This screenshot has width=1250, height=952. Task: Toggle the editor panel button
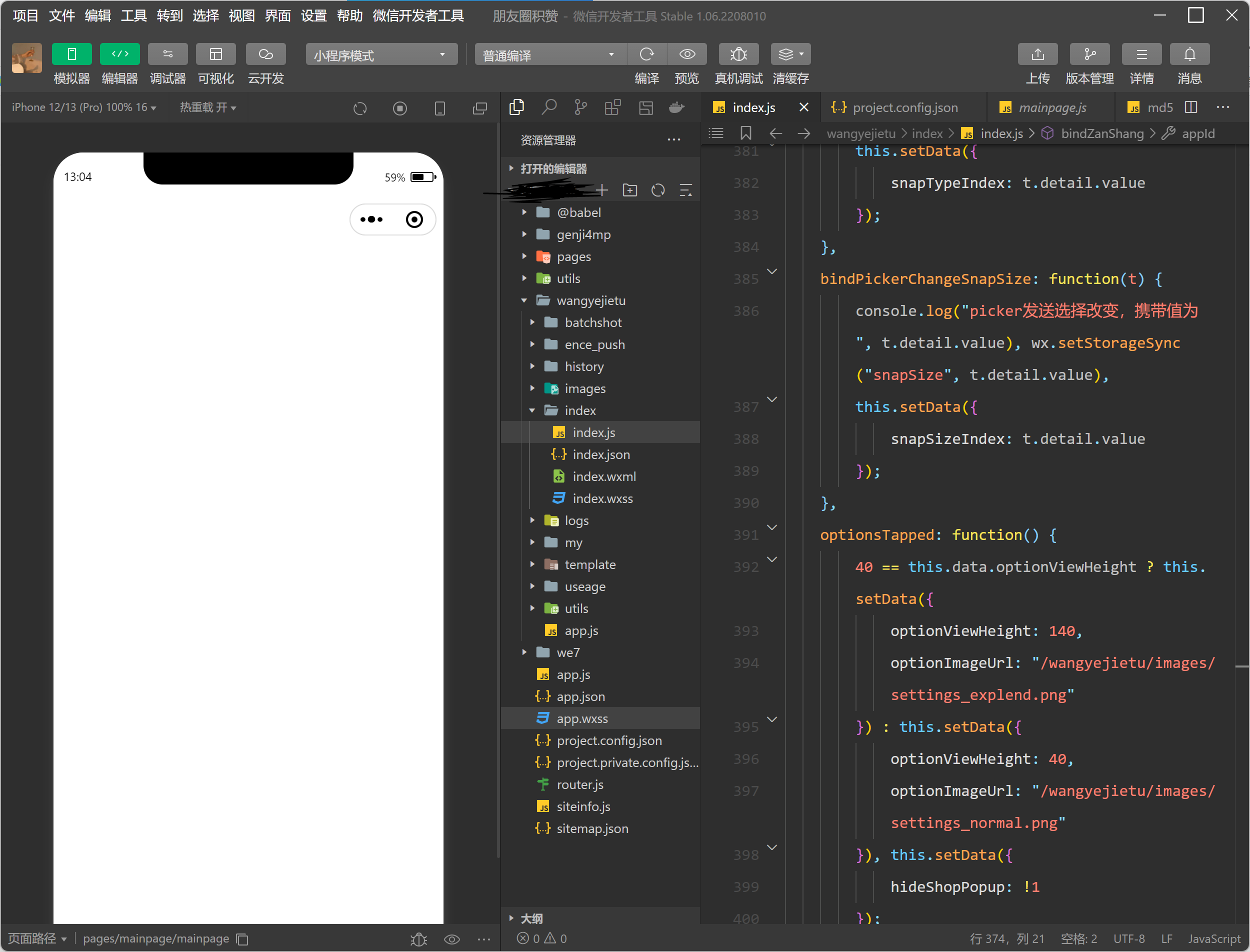coord(119,54)
